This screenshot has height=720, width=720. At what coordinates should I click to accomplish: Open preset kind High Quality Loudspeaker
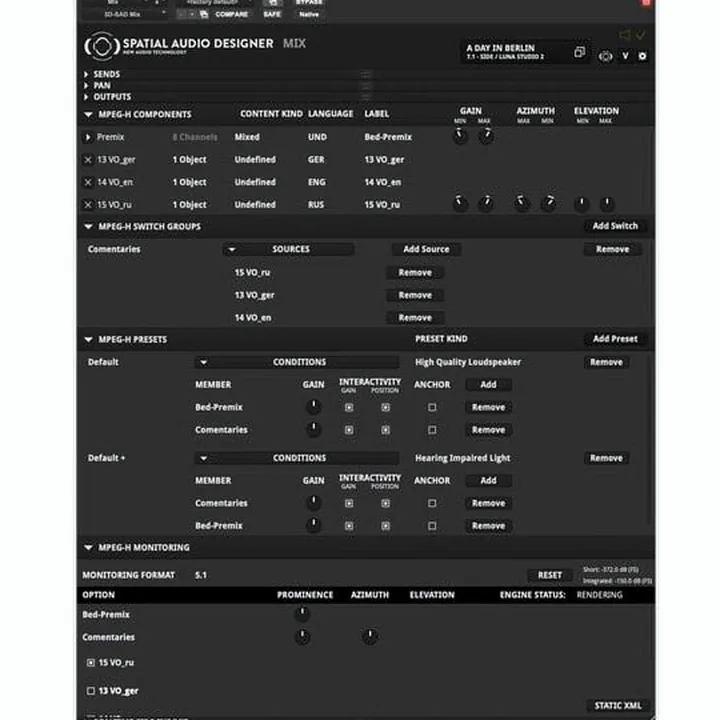point(468,362)
